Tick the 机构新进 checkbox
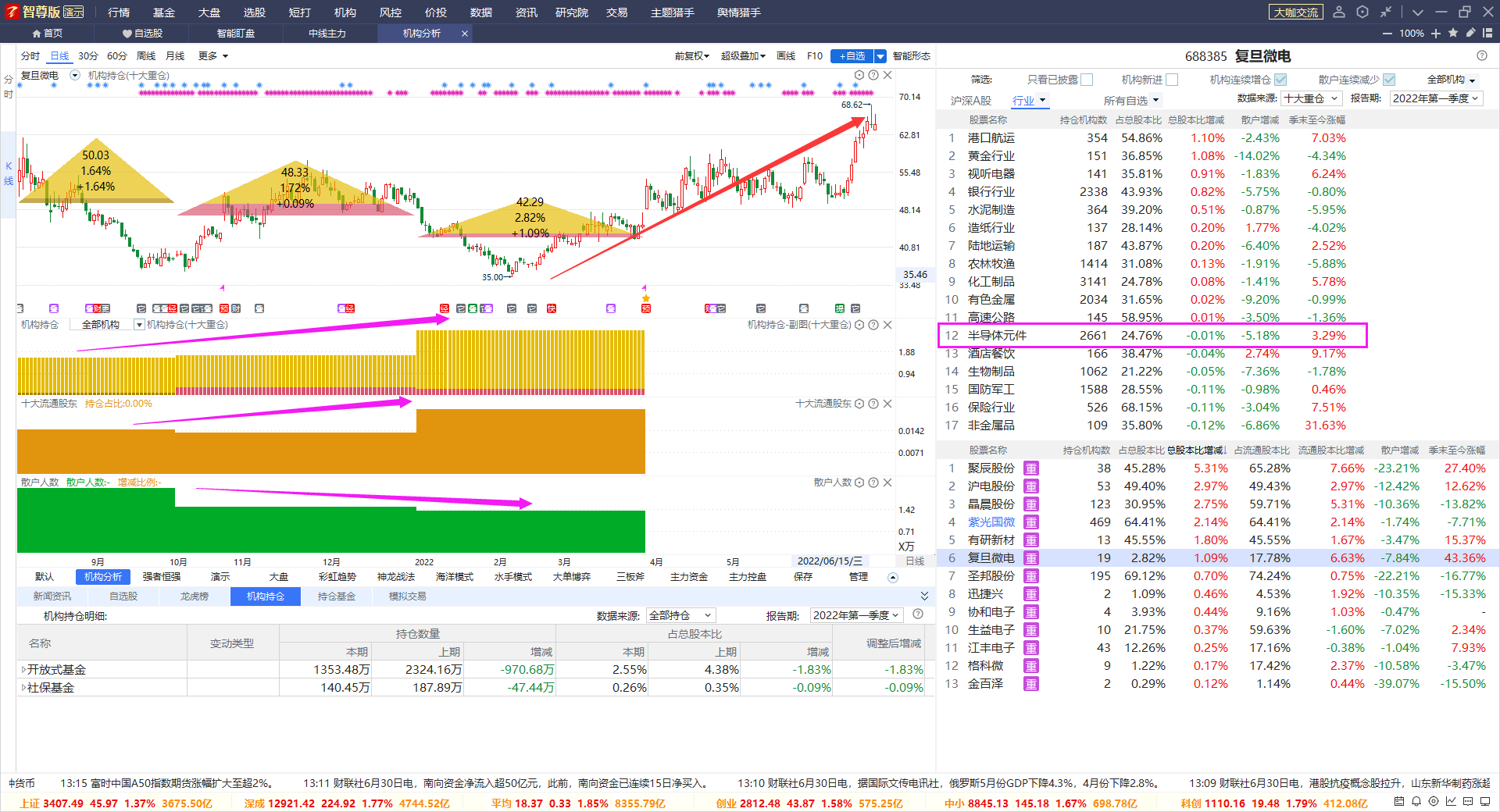 coord(1172,80)
